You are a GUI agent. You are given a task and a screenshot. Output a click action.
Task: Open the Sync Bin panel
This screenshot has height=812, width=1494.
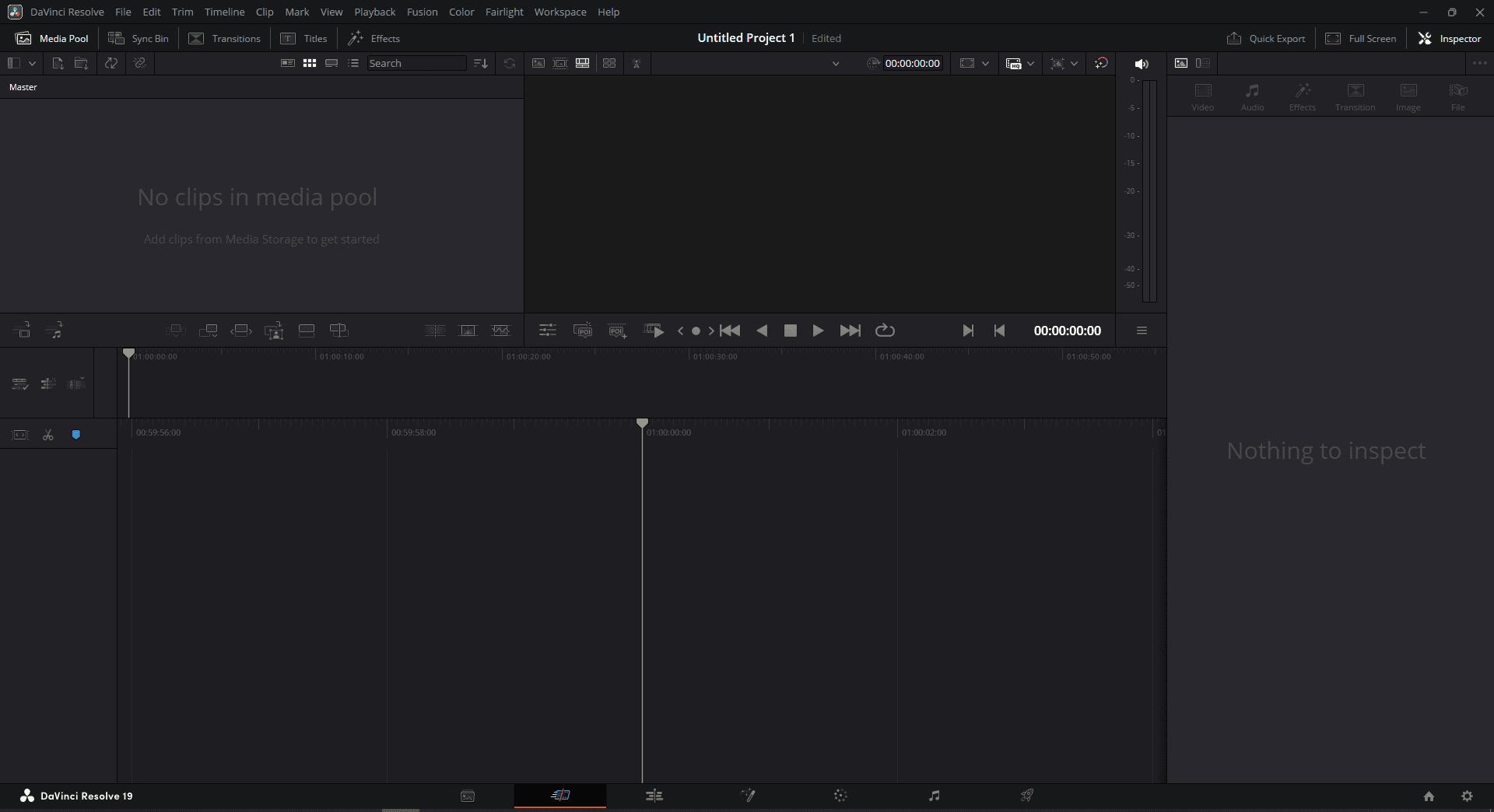point(139,38)
